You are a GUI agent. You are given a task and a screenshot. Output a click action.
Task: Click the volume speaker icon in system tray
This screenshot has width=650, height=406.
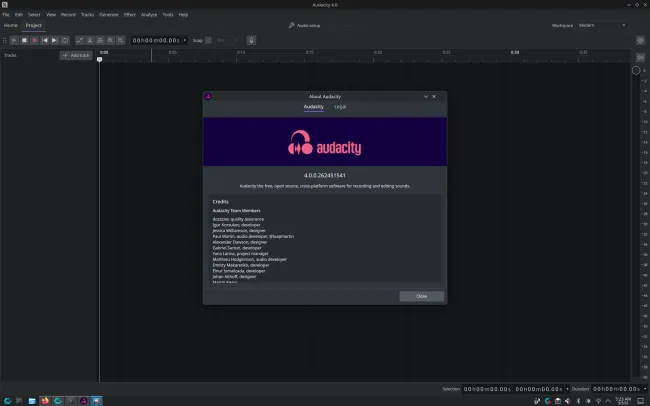click(568, 401)
